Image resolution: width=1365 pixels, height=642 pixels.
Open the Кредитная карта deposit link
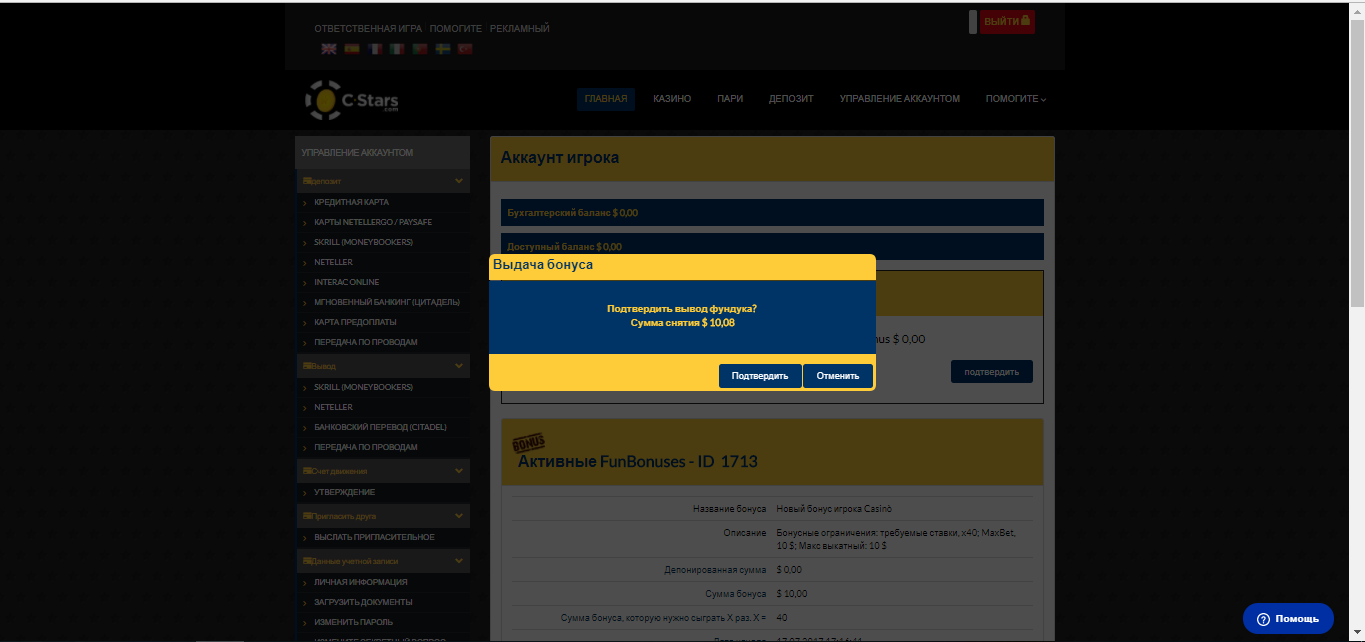coord(351,202)
